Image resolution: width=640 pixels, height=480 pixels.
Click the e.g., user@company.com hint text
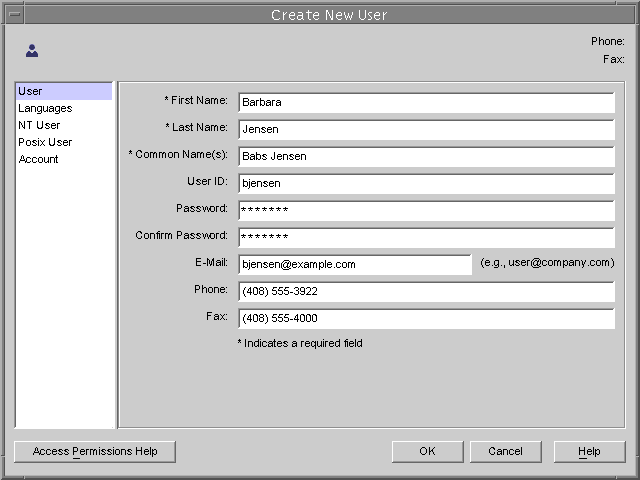547,262
